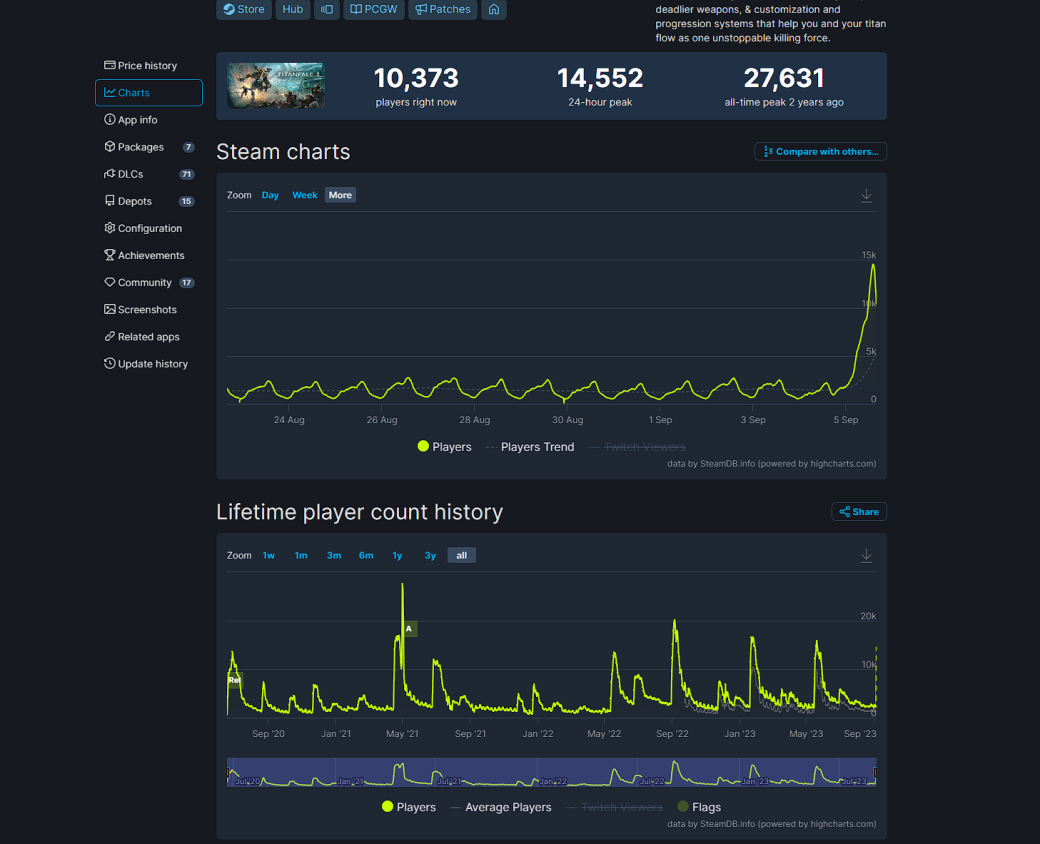This screenshot has width=1040, height=844.
Task: Toggle Players series in lifetime chart legend
Action: 409,808
